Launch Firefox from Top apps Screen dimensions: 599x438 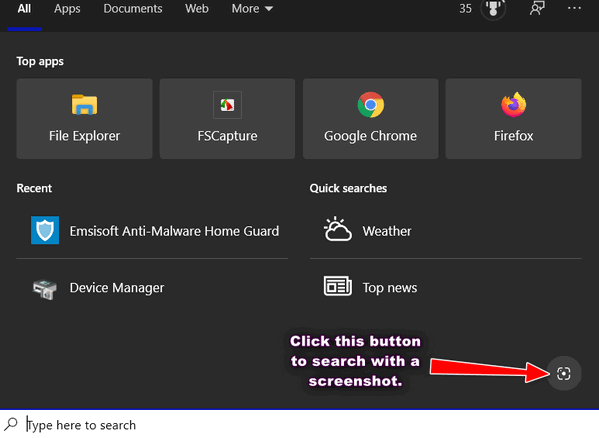click(513, 119)
